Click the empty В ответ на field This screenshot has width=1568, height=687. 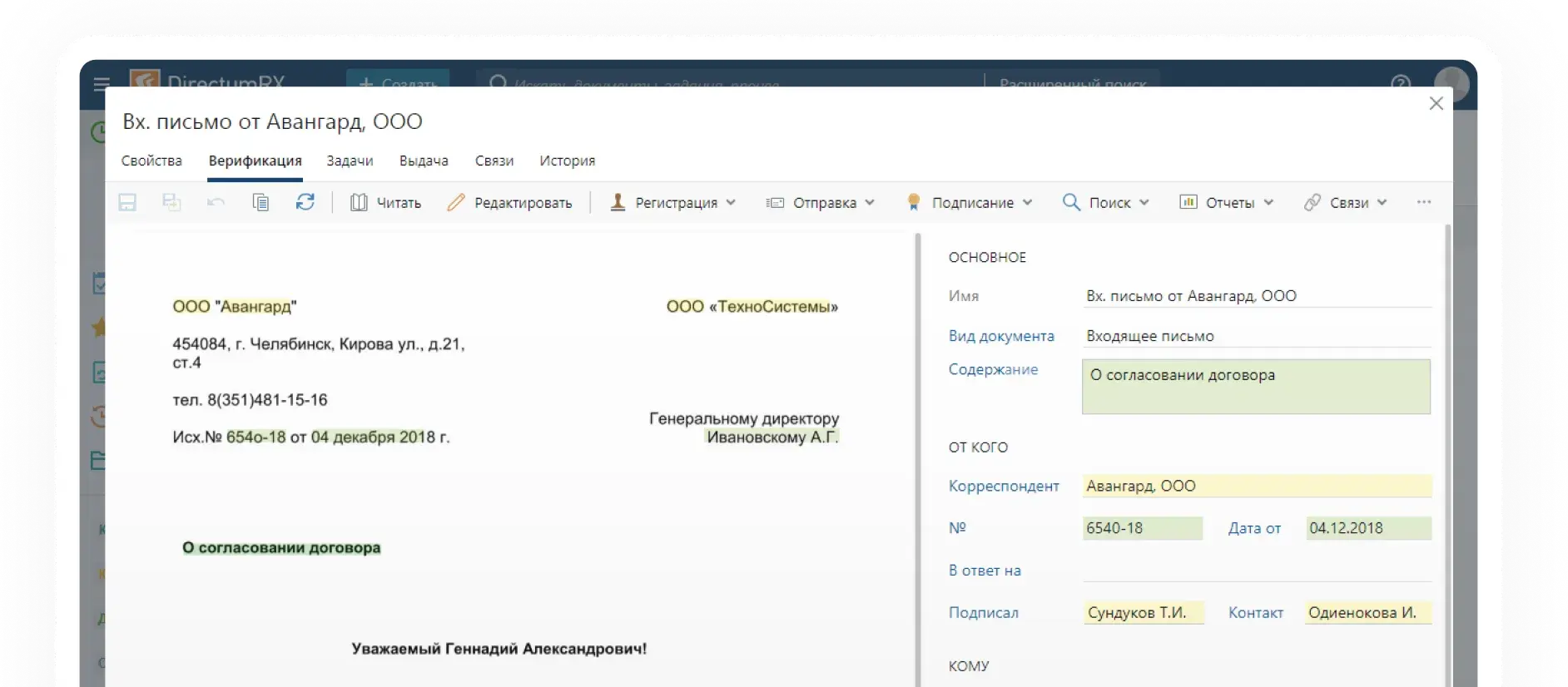1257,571
